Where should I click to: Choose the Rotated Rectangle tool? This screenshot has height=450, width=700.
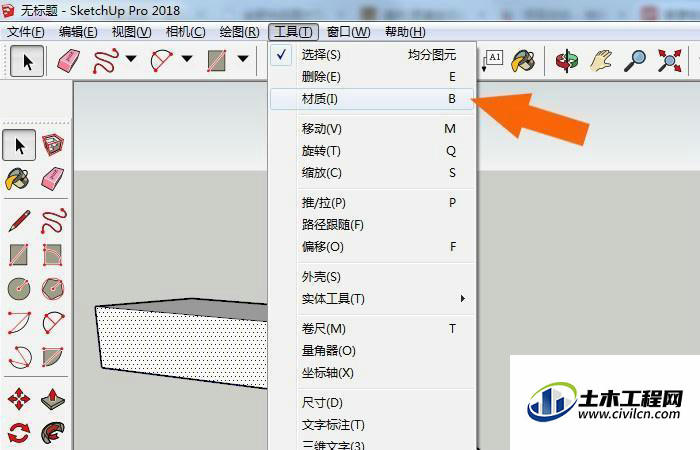click(x=52, y=255)
